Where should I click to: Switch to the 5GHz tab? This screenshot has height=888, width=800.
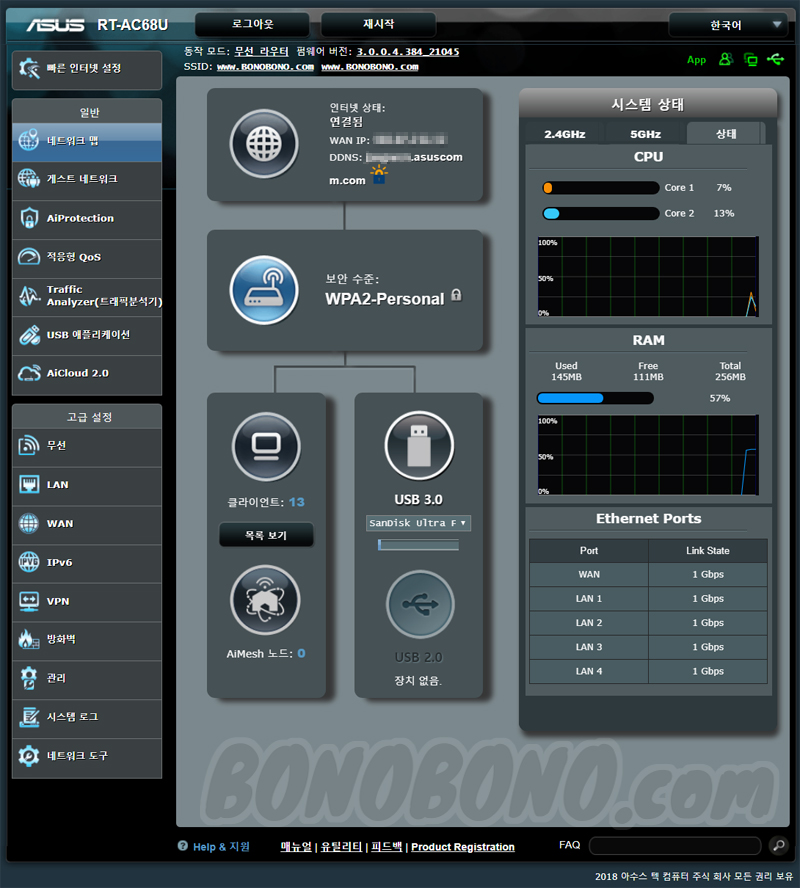(645, 134)
